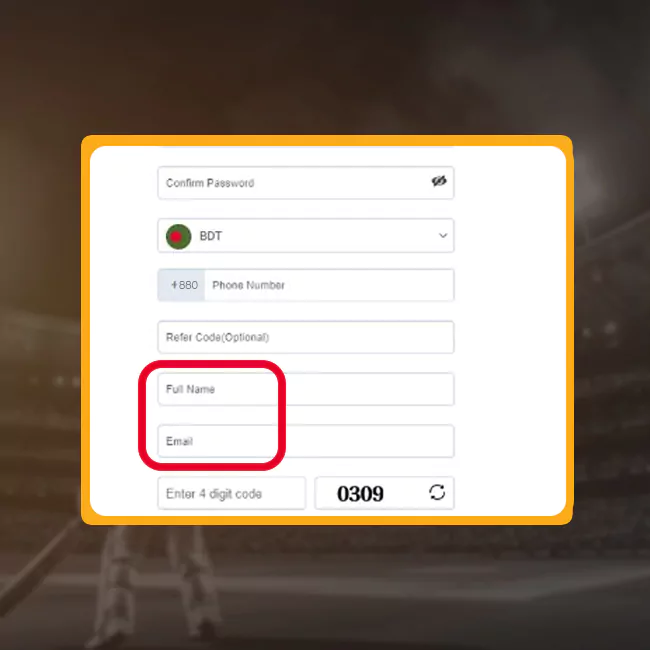This screenshot has width=650, height=650.
Task: Activate the Email input box
Action: pyautogui.click(x=306, y=441)
